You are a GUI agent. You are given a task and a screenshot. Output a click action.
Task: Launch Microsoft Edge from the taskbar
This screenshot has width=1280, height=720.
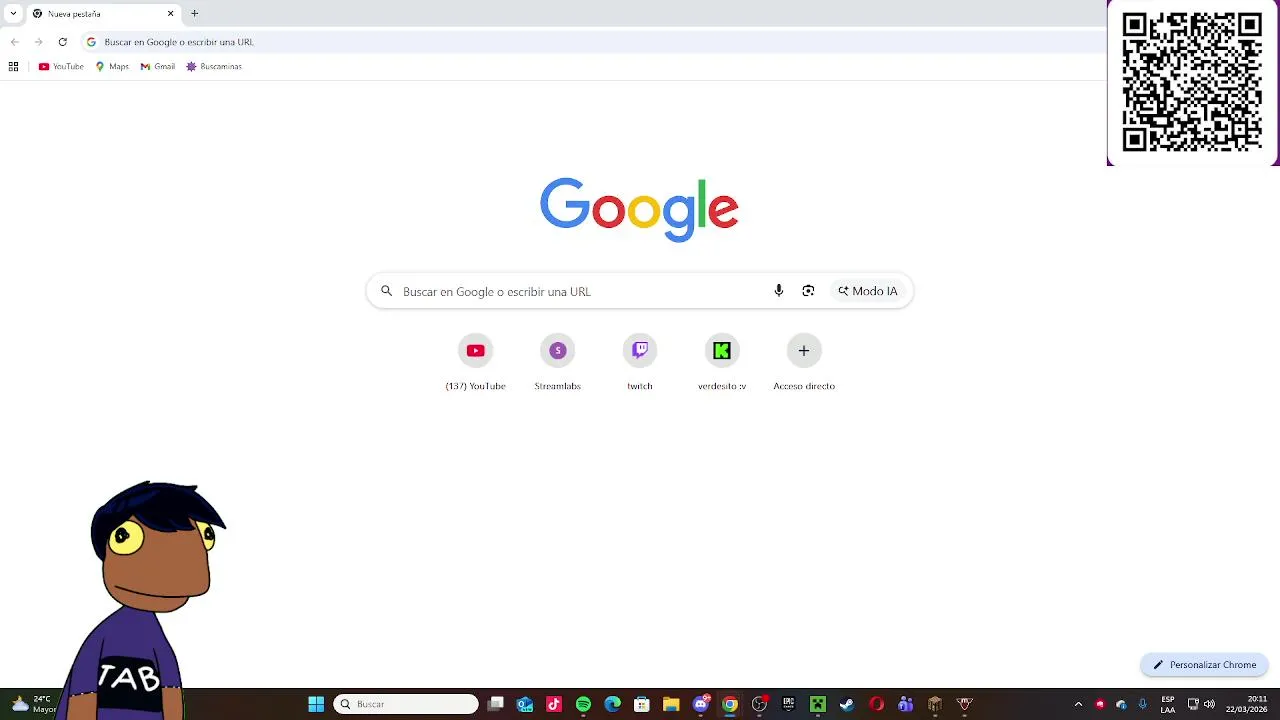coord(612,704)
